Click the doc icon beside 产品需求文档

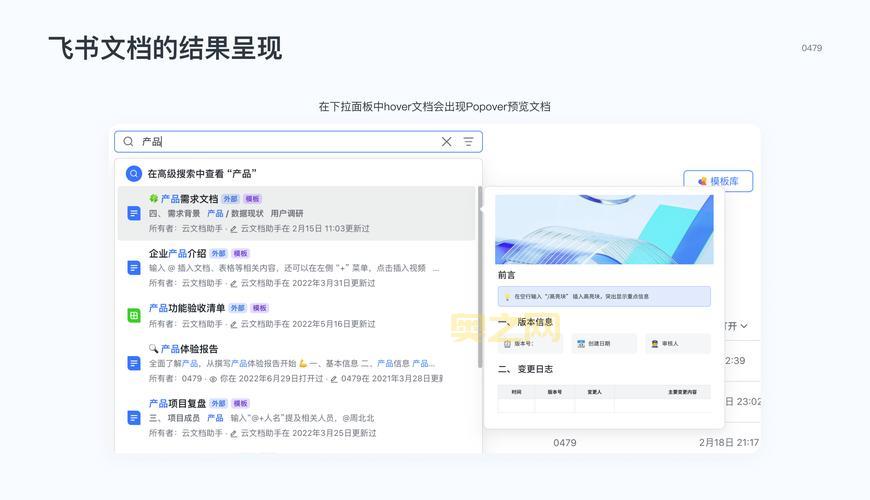pos(134,213)
